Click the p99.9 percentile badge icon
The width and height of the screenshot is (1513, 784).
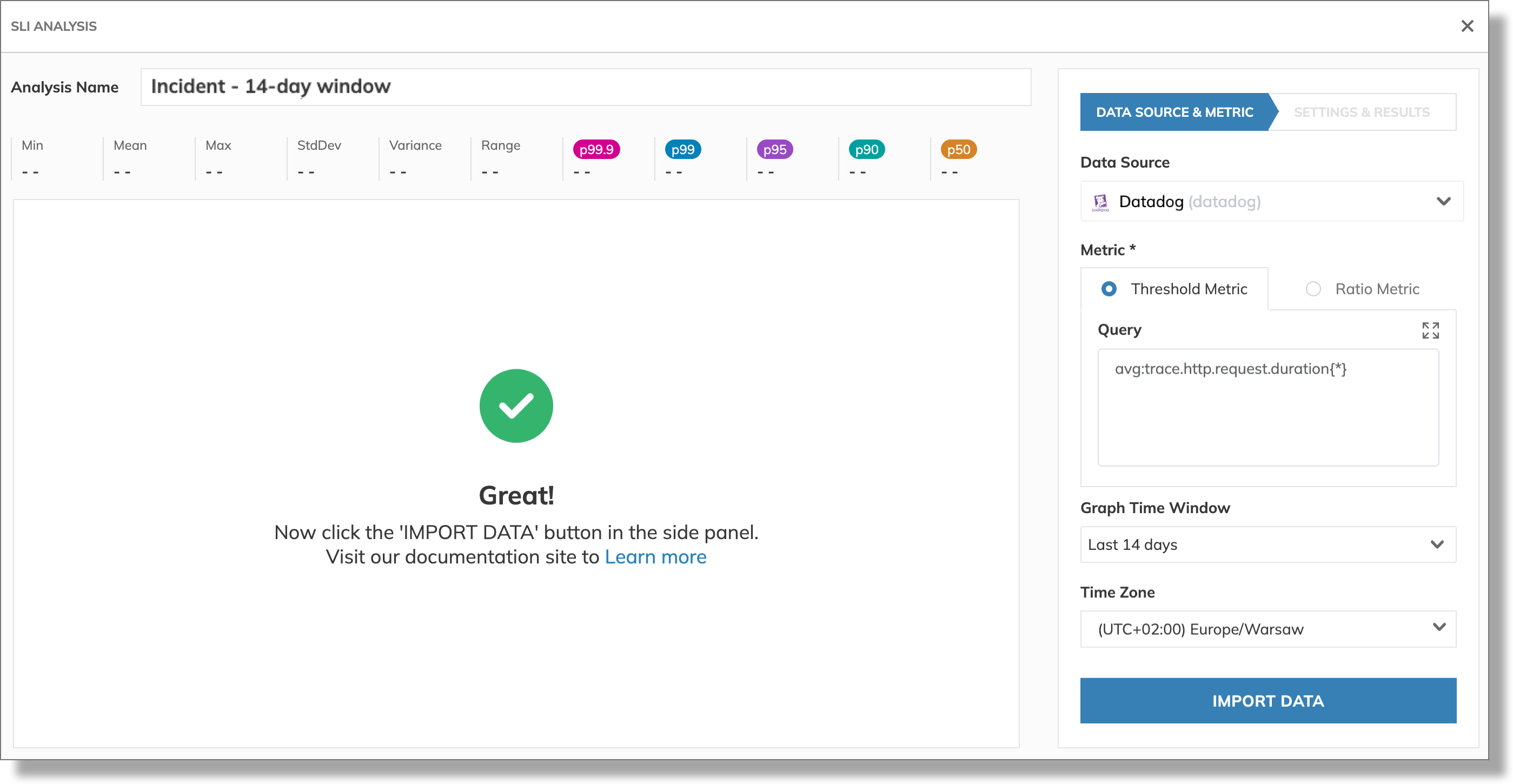[x=597, y=150]
